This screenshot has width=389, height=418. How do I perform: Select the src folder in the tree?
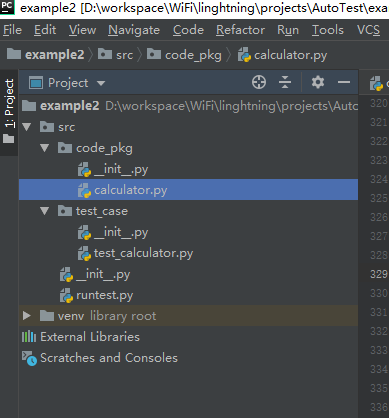coord(188,127)
